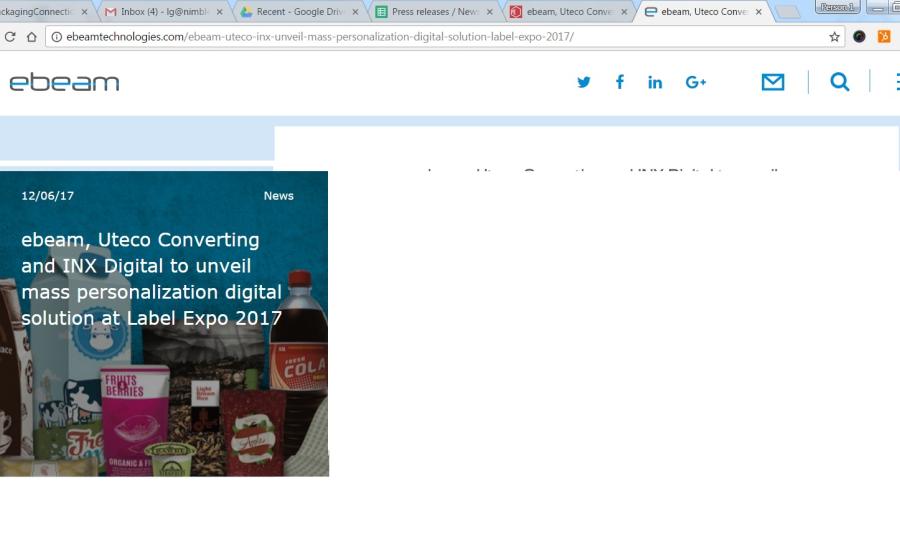Bookmark this page with star icon
Viewport: 900px width, 560px height.
[x=835, y=37]
